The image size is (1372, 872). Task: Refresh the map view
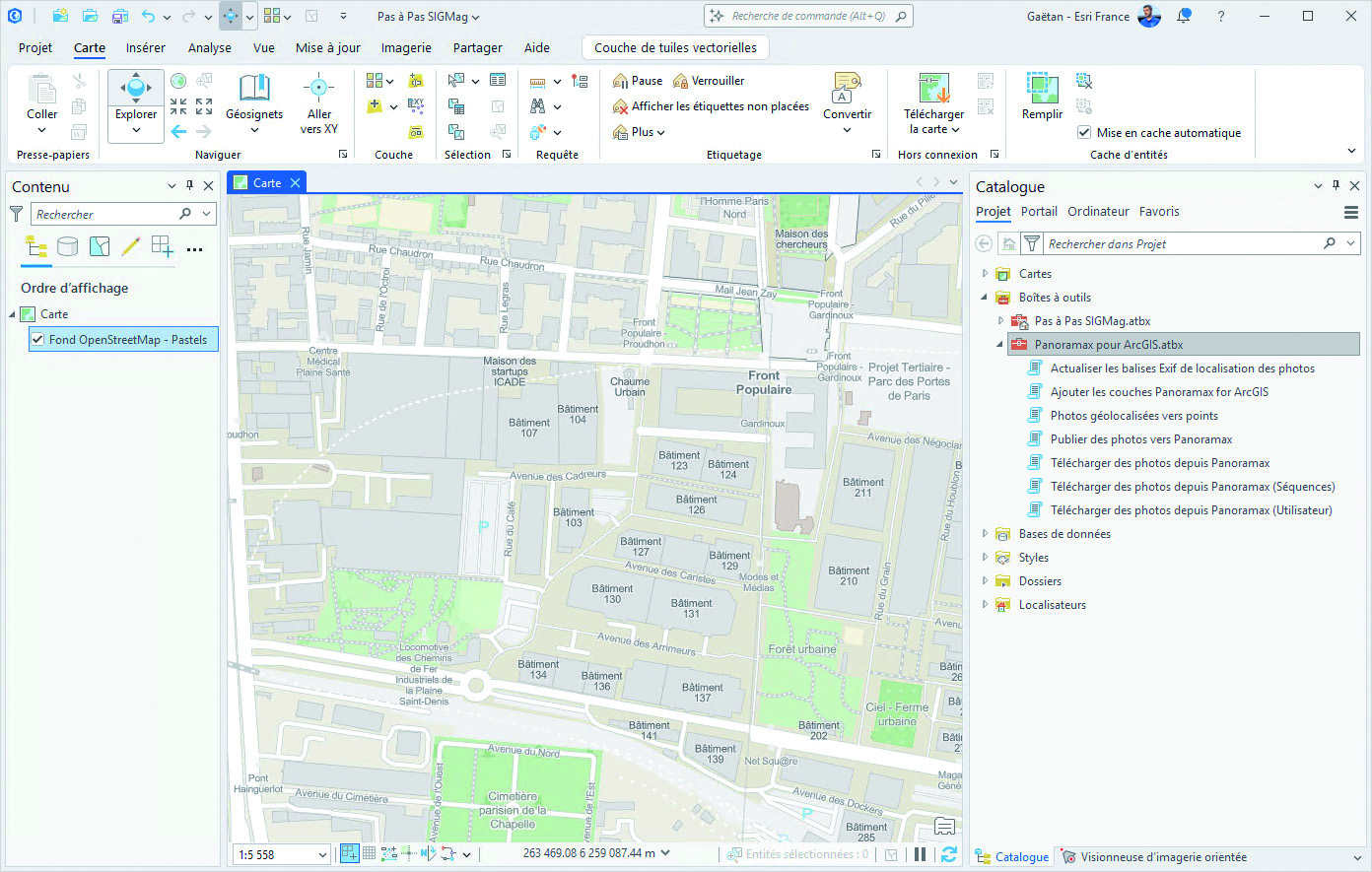point(949,854)
